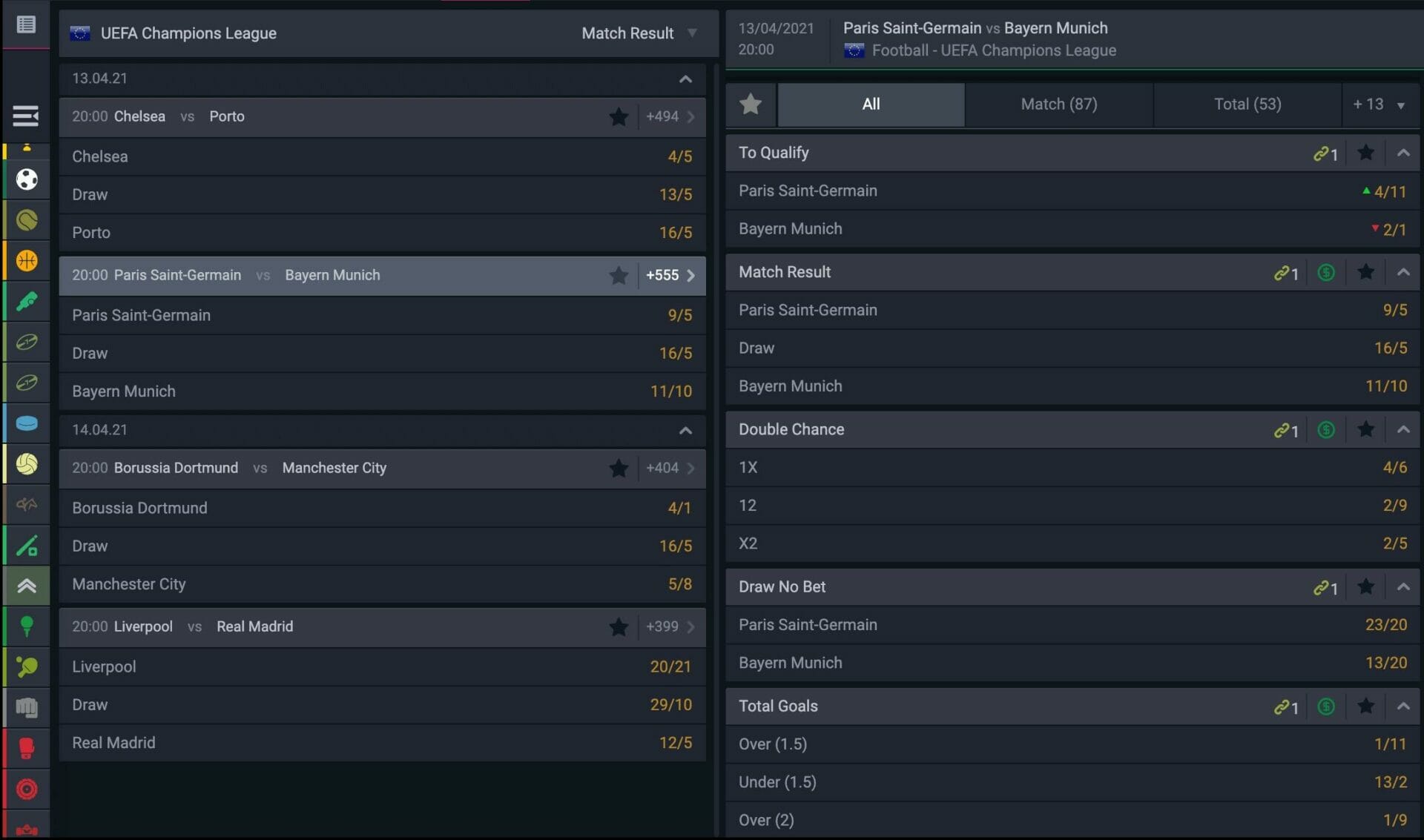This screenshot has height=840, width=1424.
Task: Collapse the Match Result section
Action: 1403,272
